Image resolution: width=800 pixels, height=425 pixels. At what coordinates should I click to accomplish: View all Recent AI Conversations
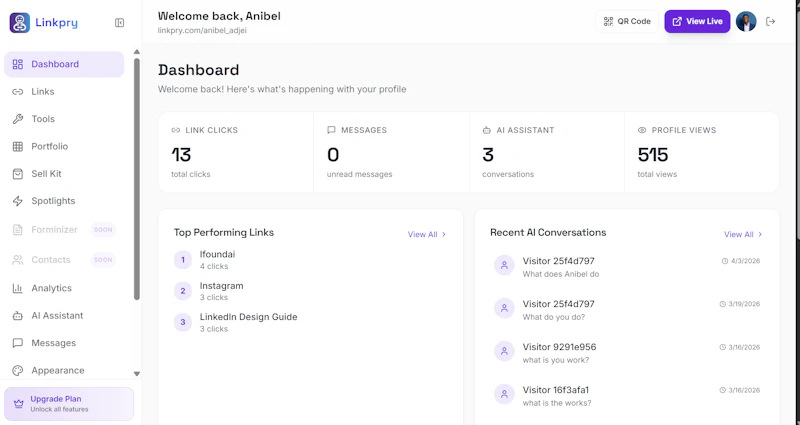(743, 235)
